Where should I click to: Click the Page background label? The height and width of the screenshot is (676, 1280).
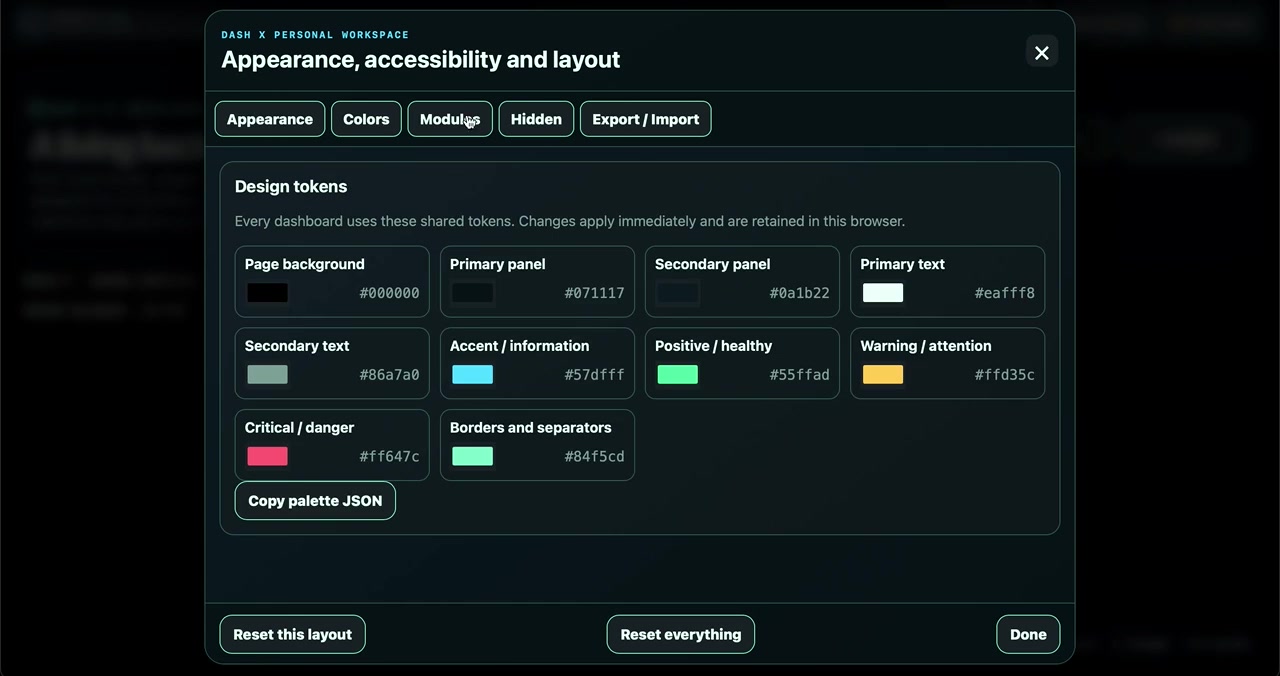[x=305, y=264]
